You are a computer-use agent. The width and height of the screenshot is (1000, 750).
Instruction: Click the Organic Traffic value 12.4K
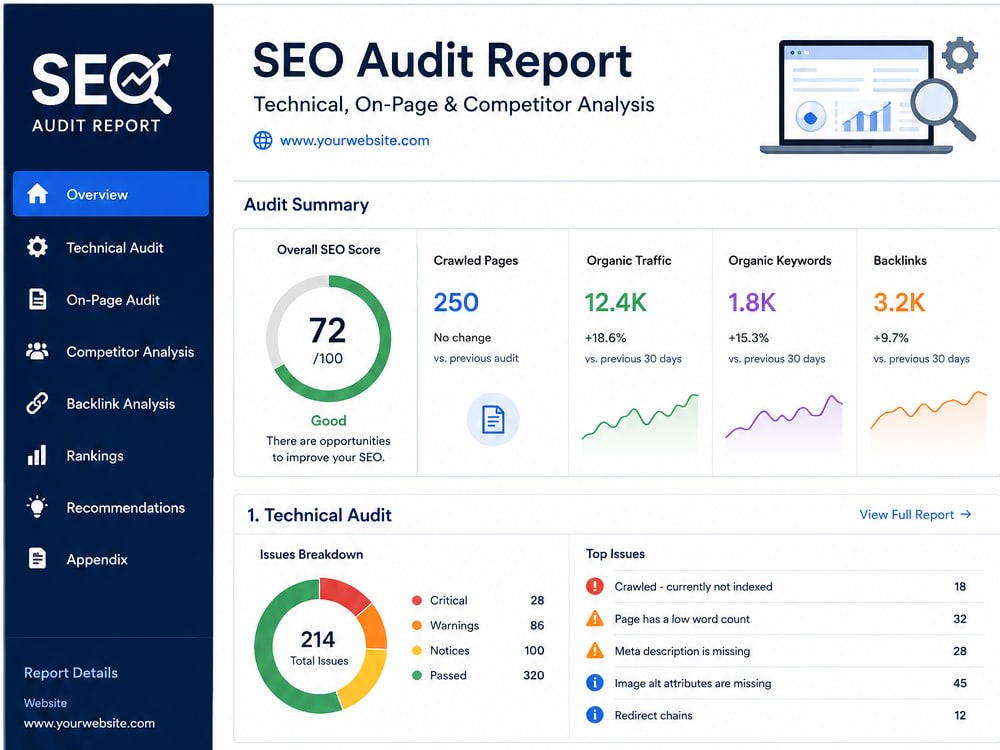pyautogui.click(x=616, y=302)
